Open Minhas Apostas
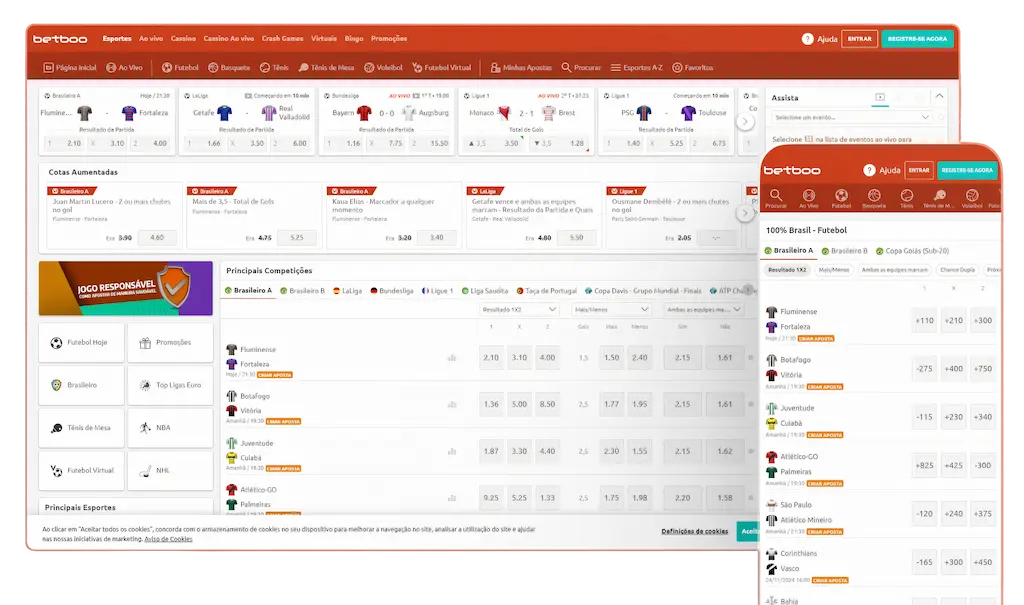Image resolution: width=1024 pixels, height=605 pixels. tap(521, 67)
